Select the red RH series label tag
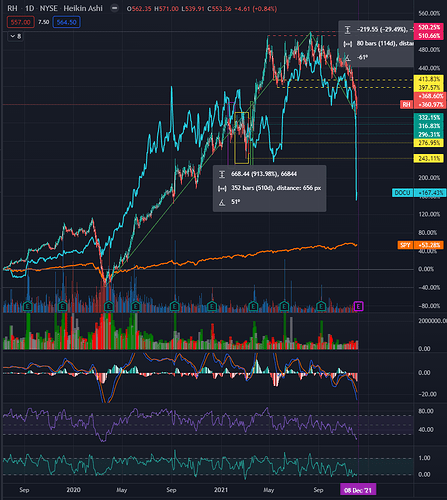The height and width of the screenshot is (500, 447). point(406,104)
